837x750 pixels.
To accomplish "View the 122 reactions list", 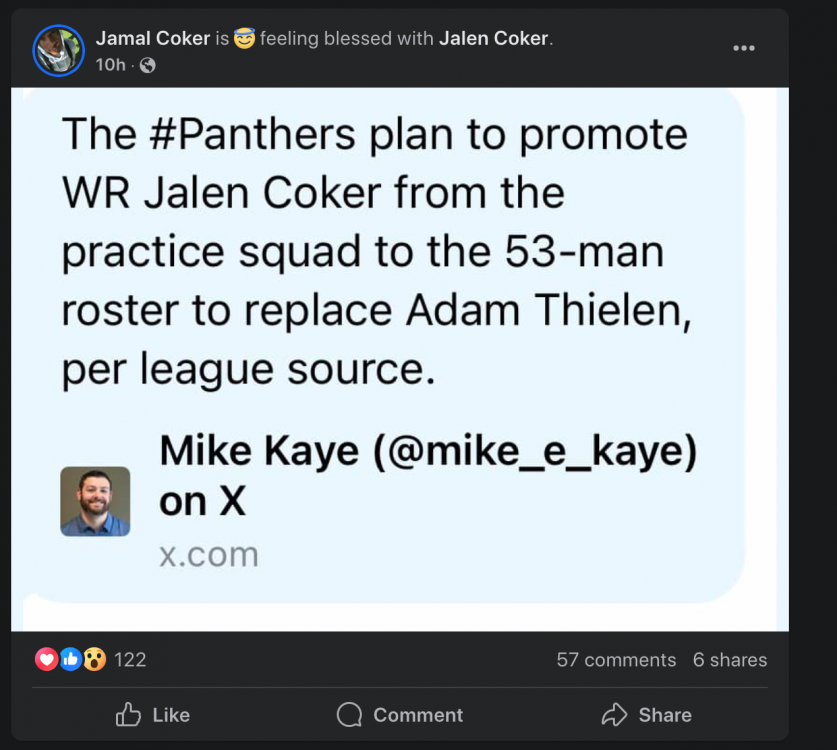I will [130, 659].
